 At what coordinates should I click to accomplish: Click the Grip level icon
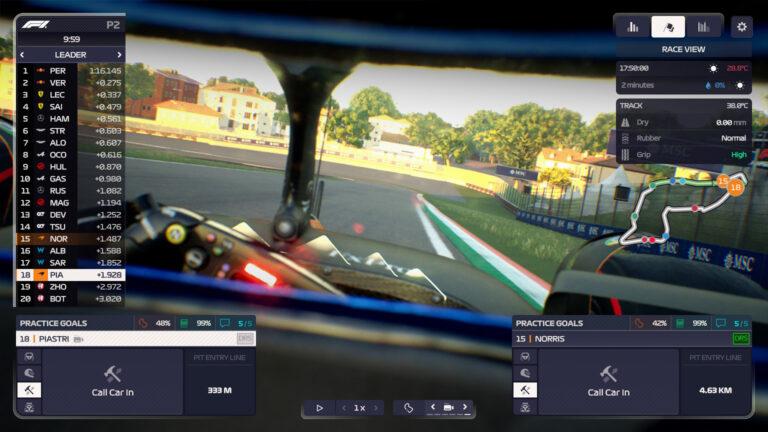click(x=625, y=155)
